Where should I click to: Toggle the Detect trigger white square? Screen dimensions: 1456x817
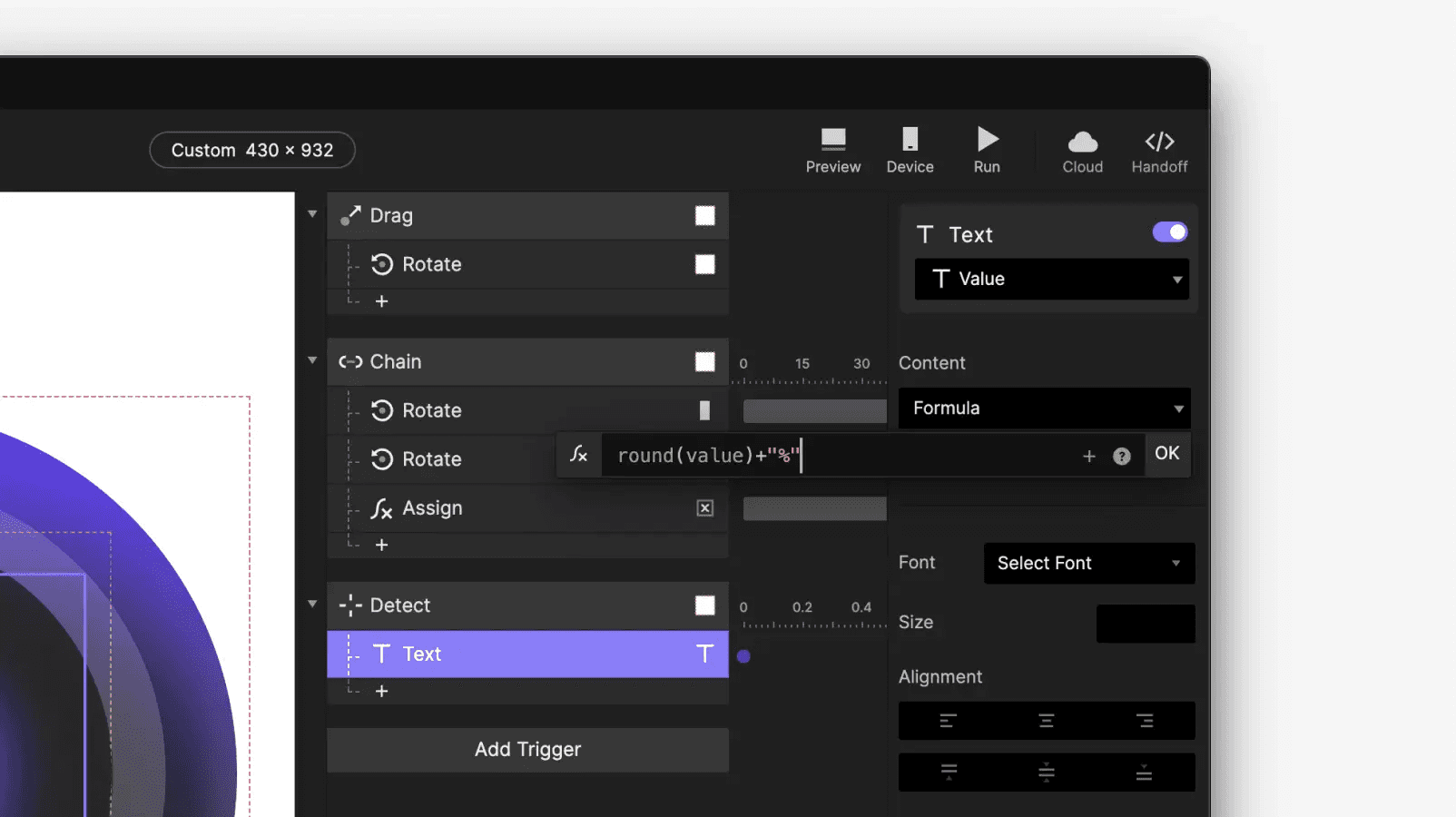(x=705, y=605)
